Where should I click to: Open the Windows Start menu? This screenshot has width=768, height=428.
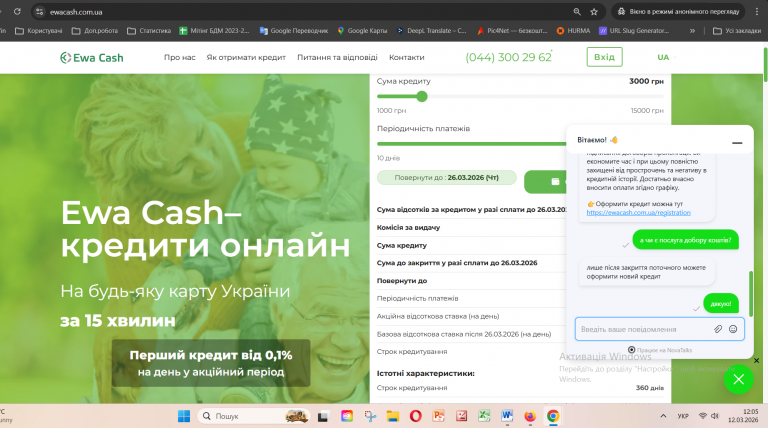point(184,416)
